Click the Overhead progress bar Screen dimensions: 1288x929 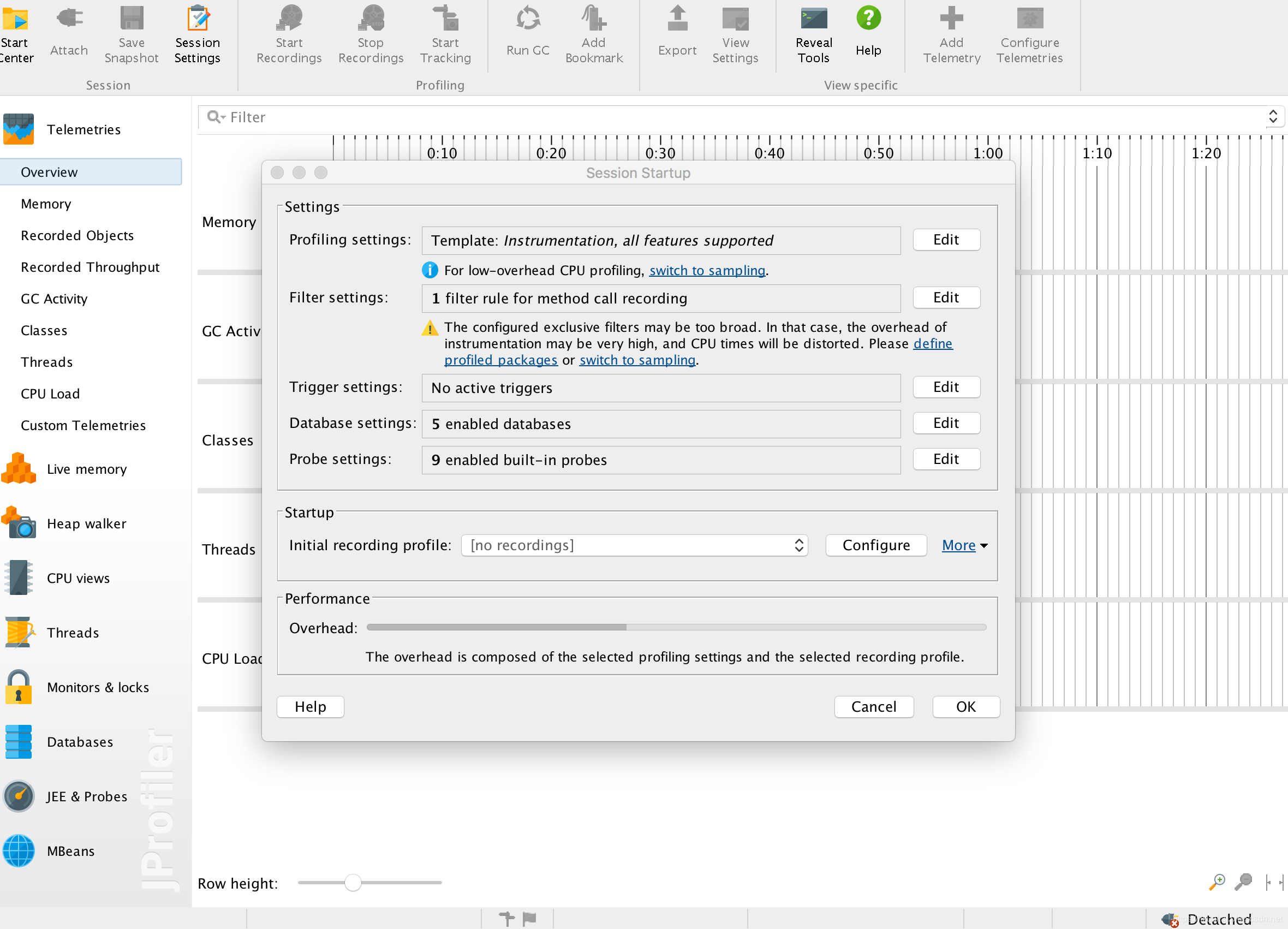pos(676,628)
